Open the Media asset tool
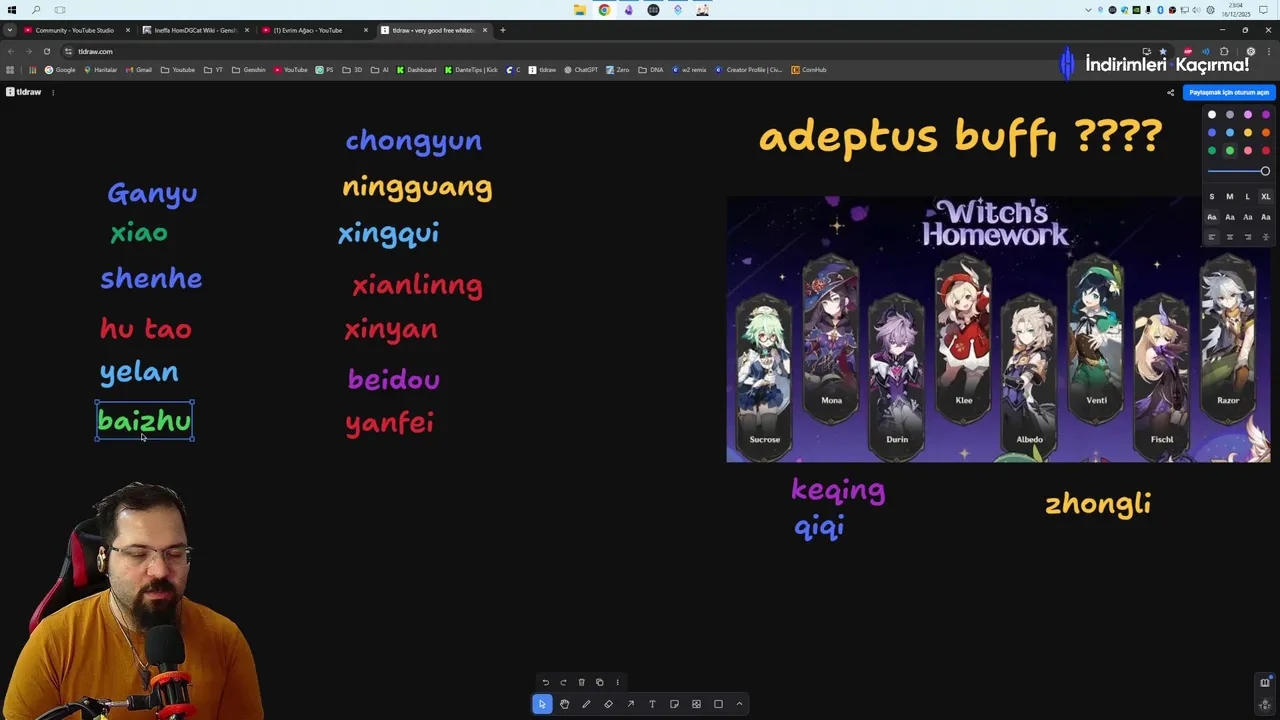 click(696, 704)
